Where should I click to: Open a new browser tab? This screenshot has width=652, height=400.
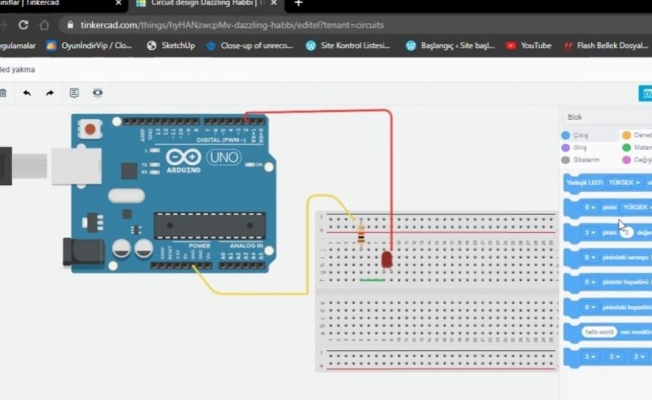click(x=298, y=4)
